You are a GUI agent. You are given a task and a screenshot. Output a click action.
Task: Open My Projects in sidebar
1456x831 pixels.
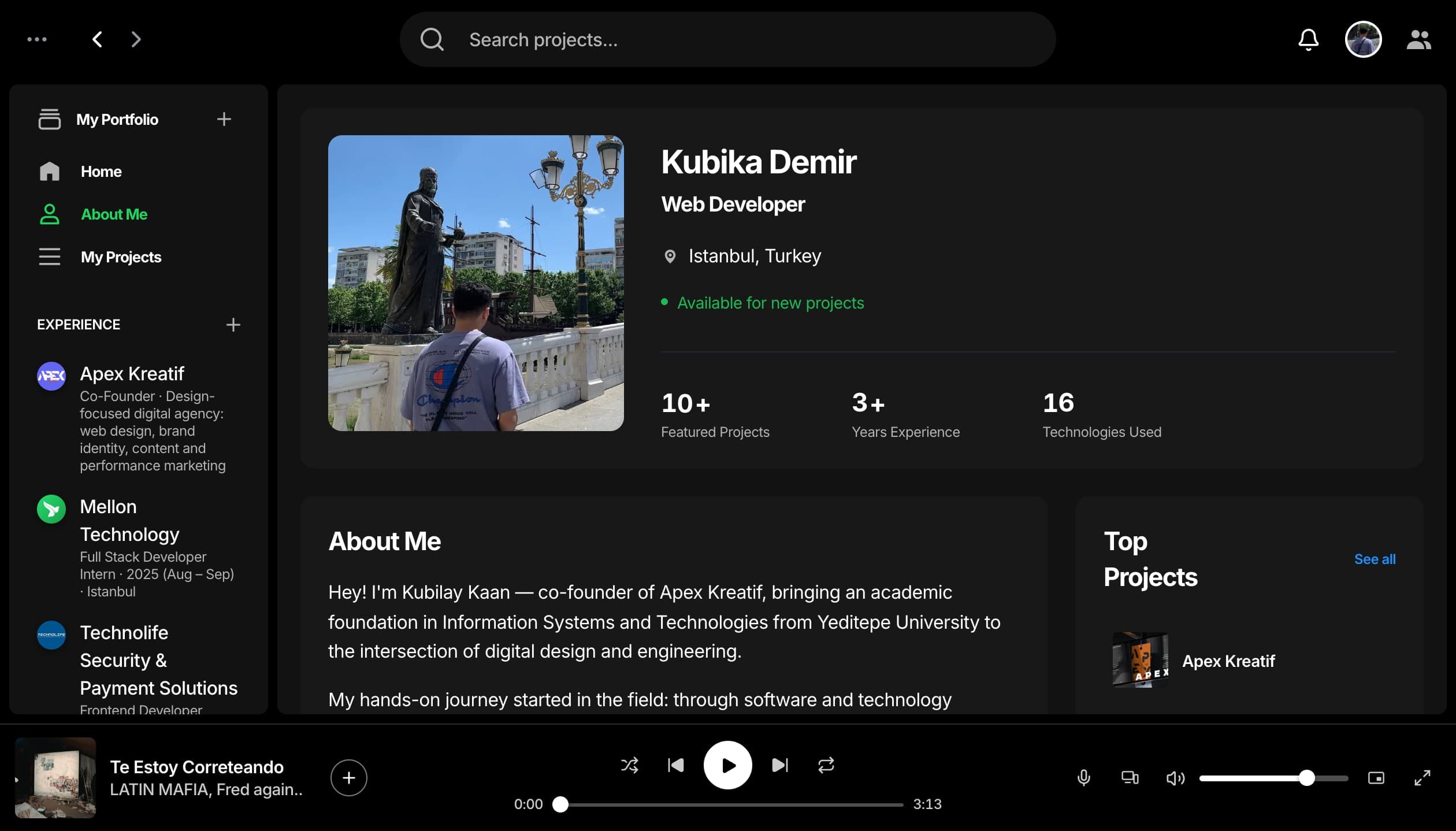(x=139, y=257)
